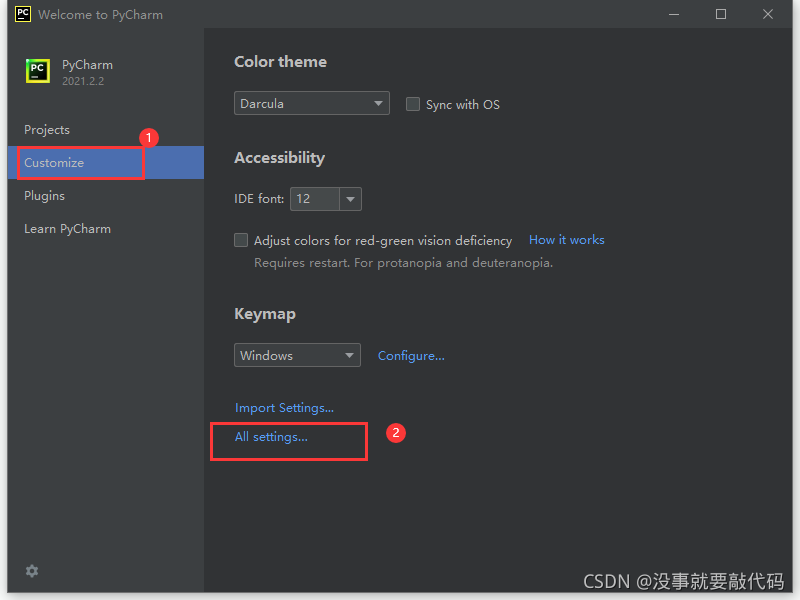
Task: Enable the Sync with OS checkbox
Action: [413, 104]
